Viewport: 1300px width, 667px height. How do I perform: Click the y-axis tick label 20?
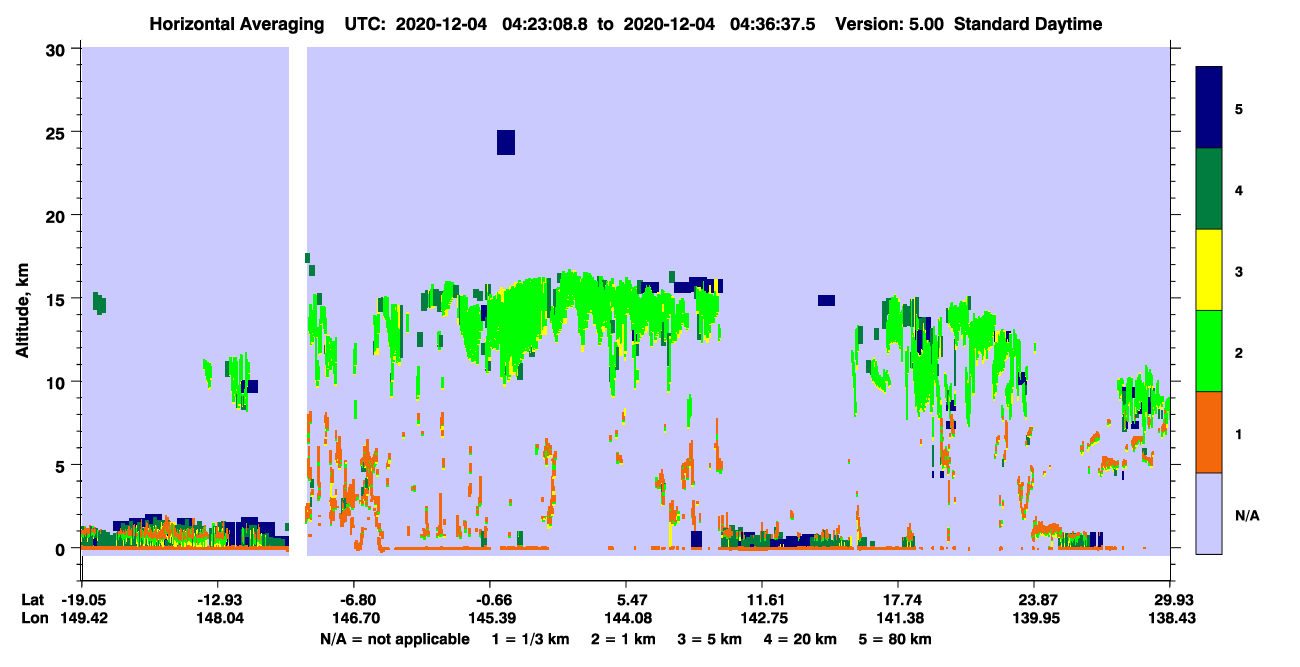[57, 216]
